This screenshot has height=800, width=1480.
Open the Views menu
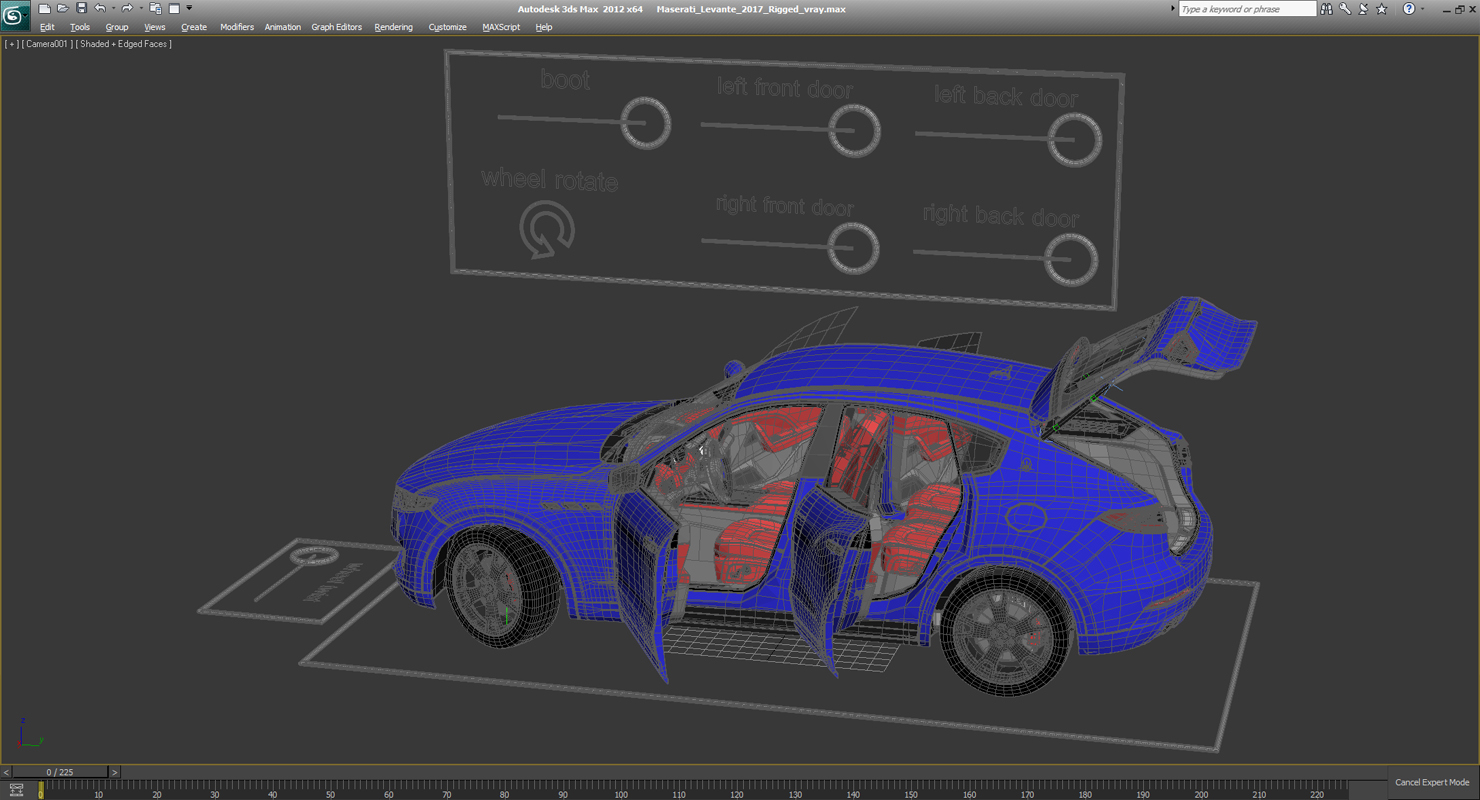tap(155, 27)
